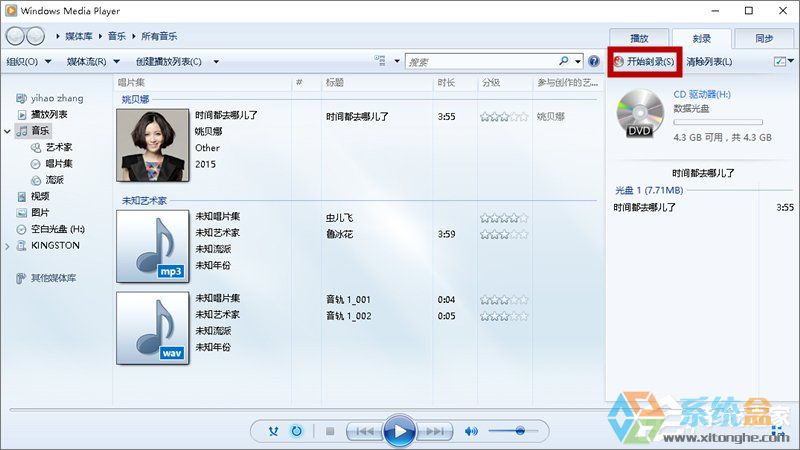Screen dimensions: 800x450
Task: Open 其他媒体库 in sidebar
Action: [x=46, y=278]
